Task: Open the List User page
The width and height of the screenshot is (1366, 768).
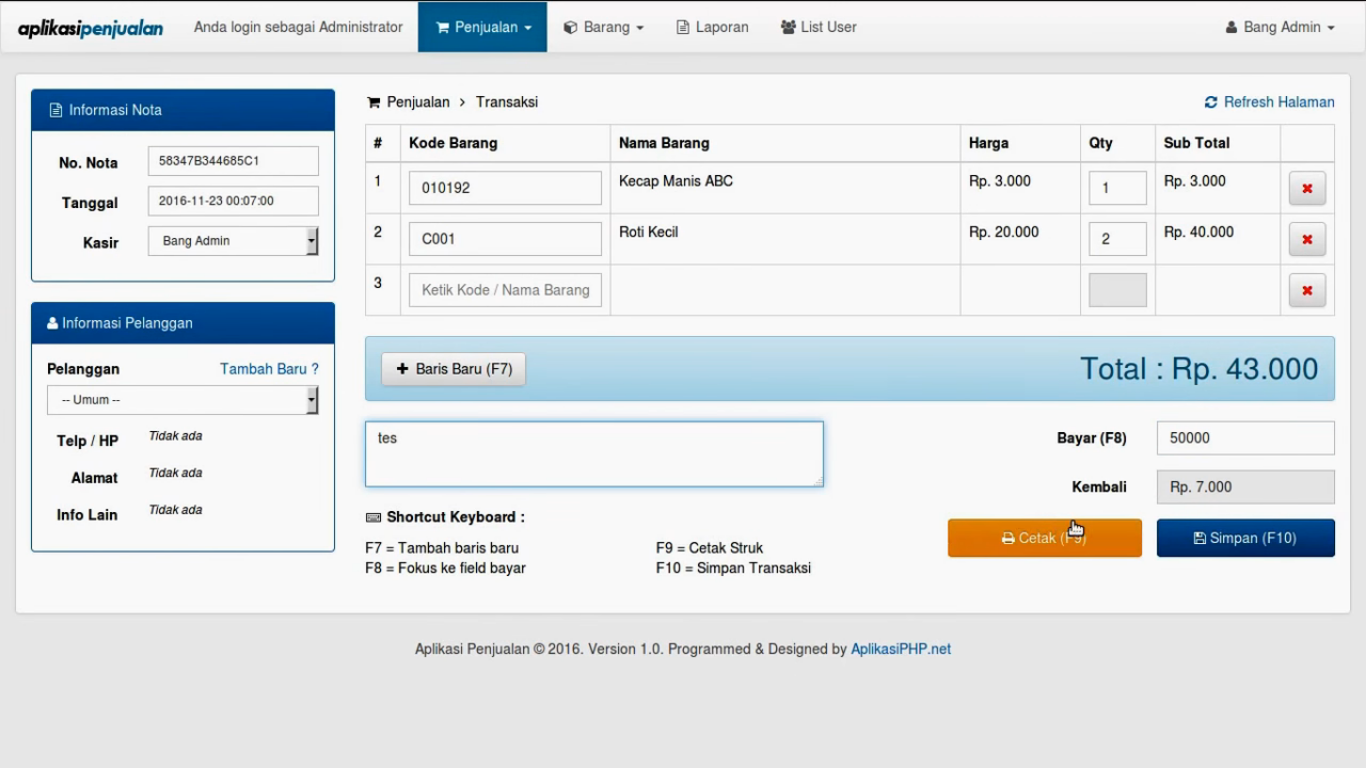Action: coord(818,27)
